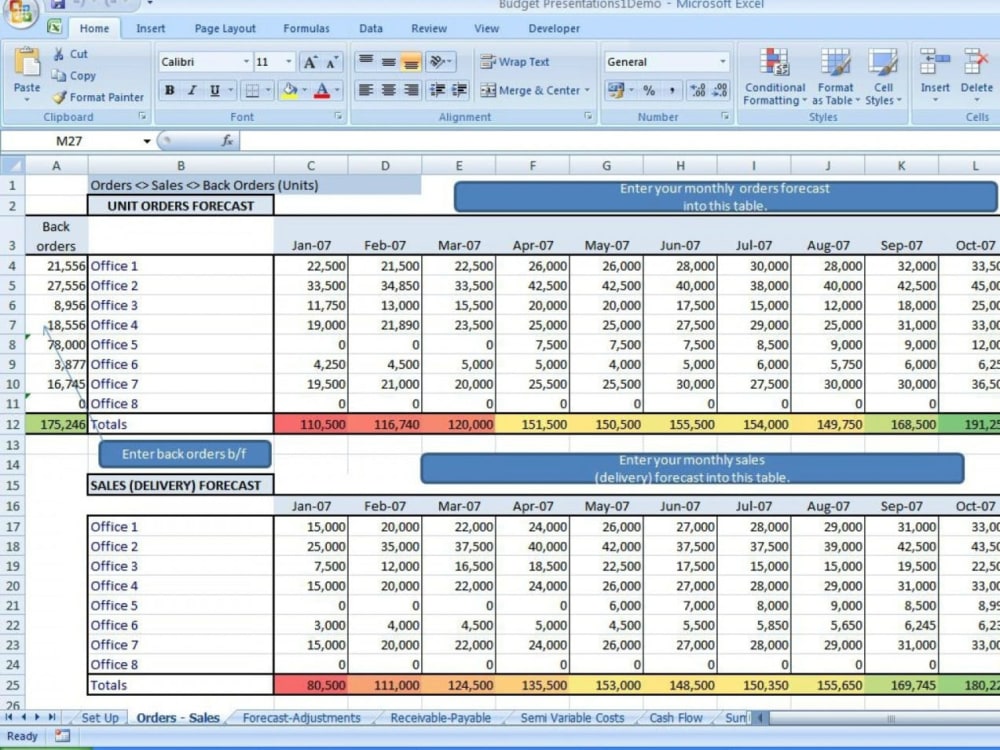The width and height of the screenshot is (1000, 750).
Task: Center text horizontally
Action: (x=388, y=90)
